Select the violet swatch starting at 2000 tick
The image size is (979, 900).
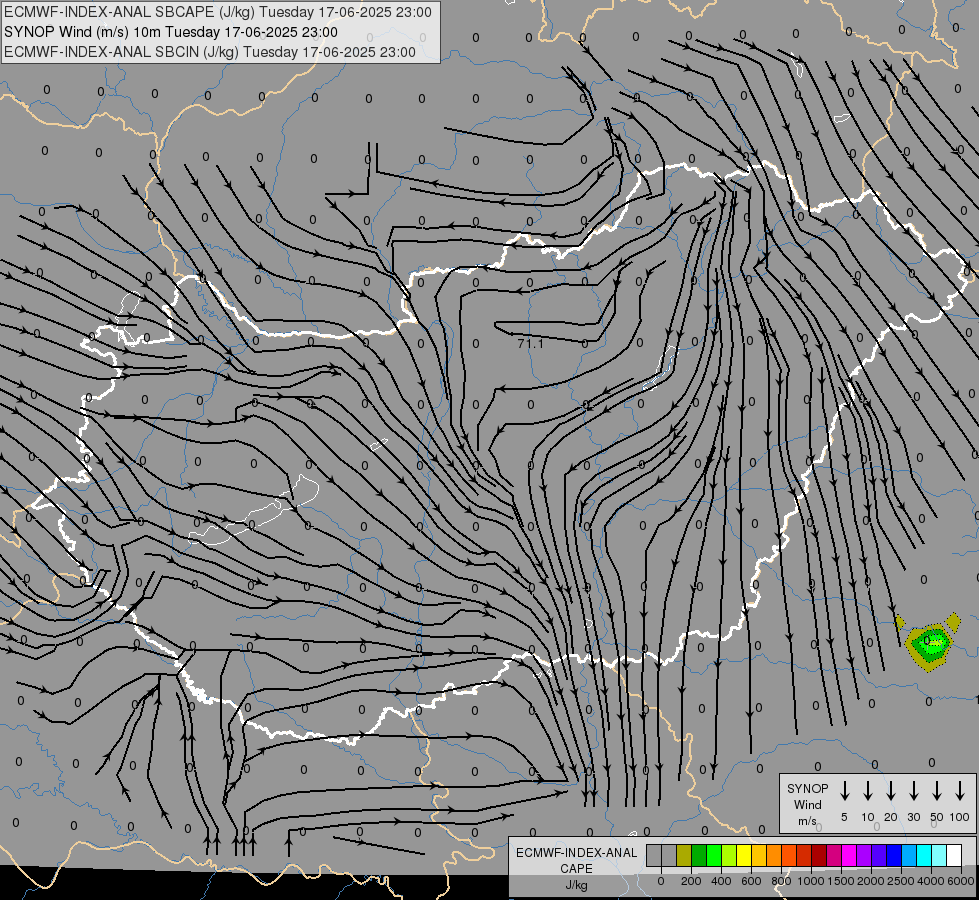(878, 855)
